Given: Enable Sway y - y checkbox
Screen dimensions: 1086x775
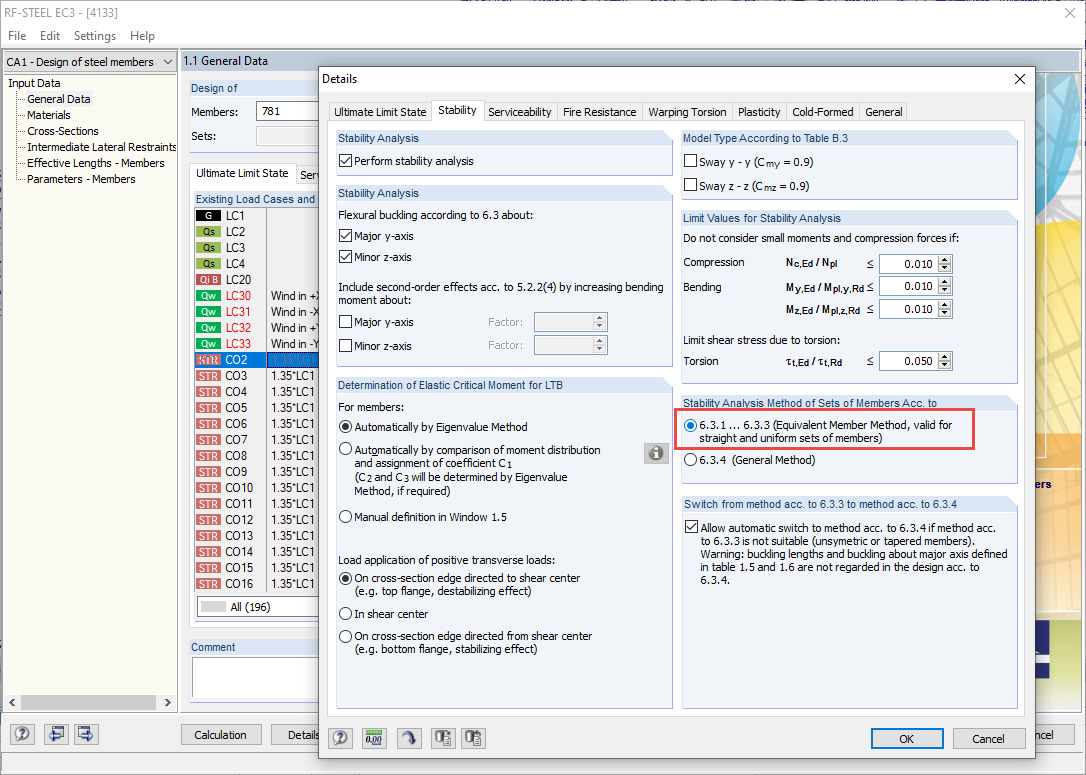Looking at the screenshot, I should [691, 161].
